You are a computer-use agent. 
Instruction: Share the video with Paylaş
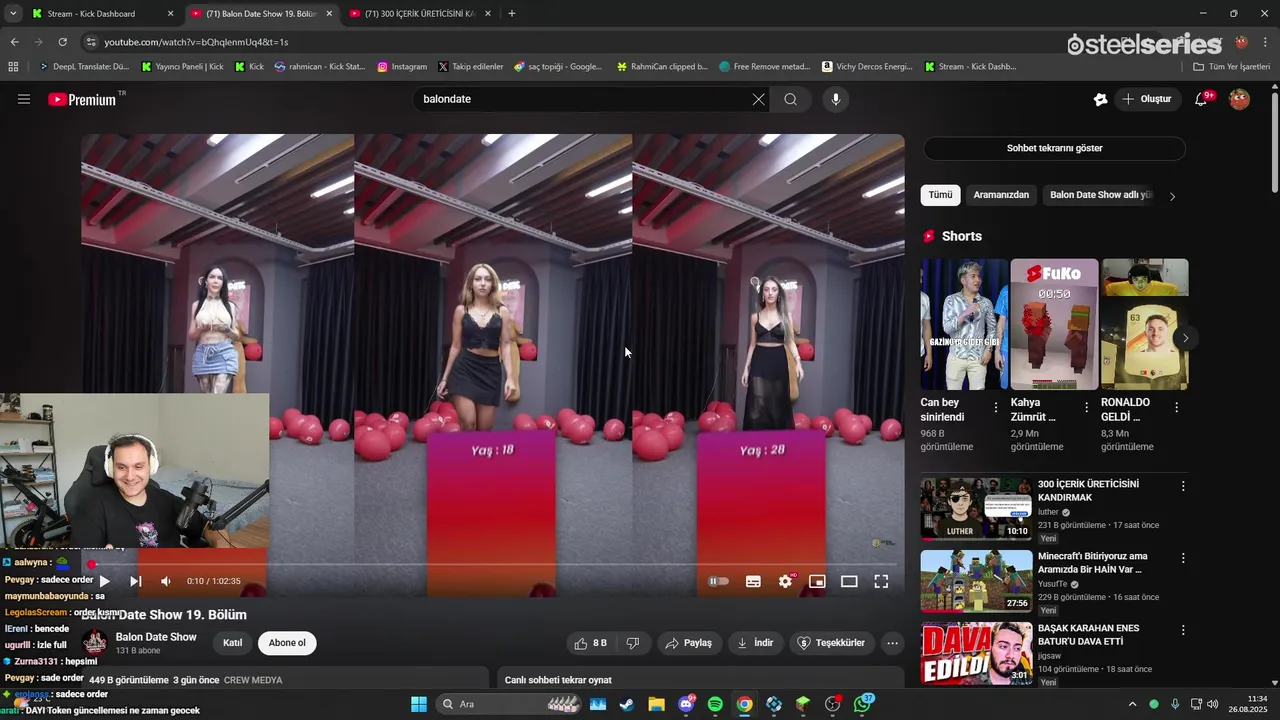tap(689, 643)
